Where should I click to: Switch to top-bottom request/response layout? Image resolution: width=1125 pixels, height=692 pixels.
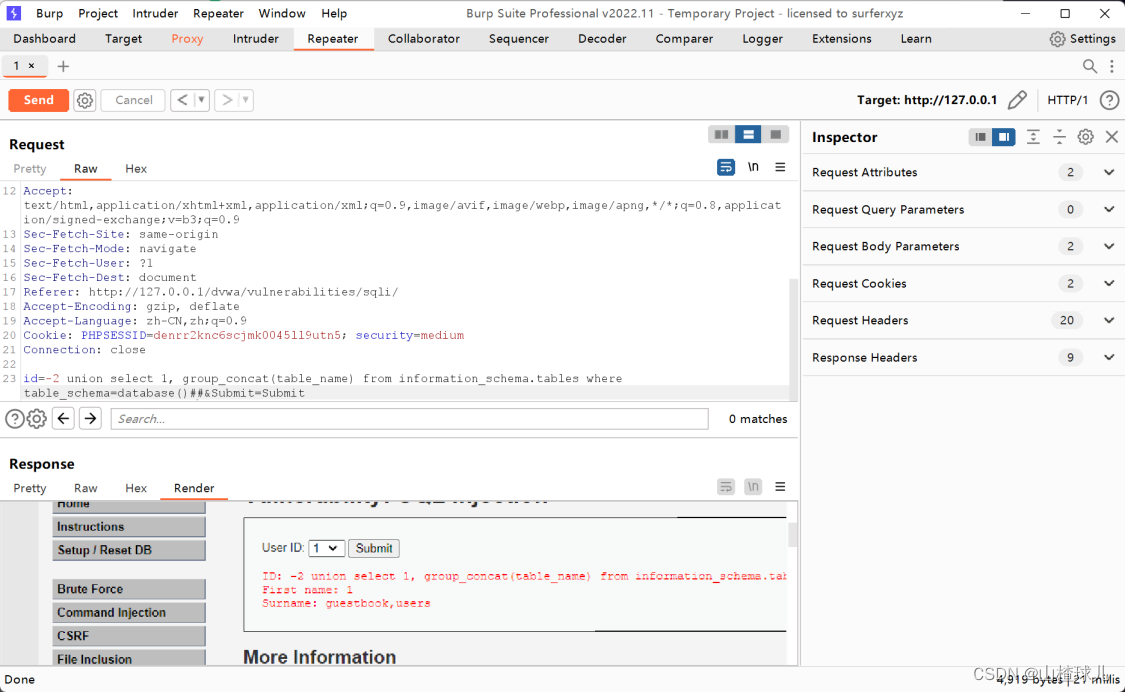pyautogui.click(x=748, y=134)
